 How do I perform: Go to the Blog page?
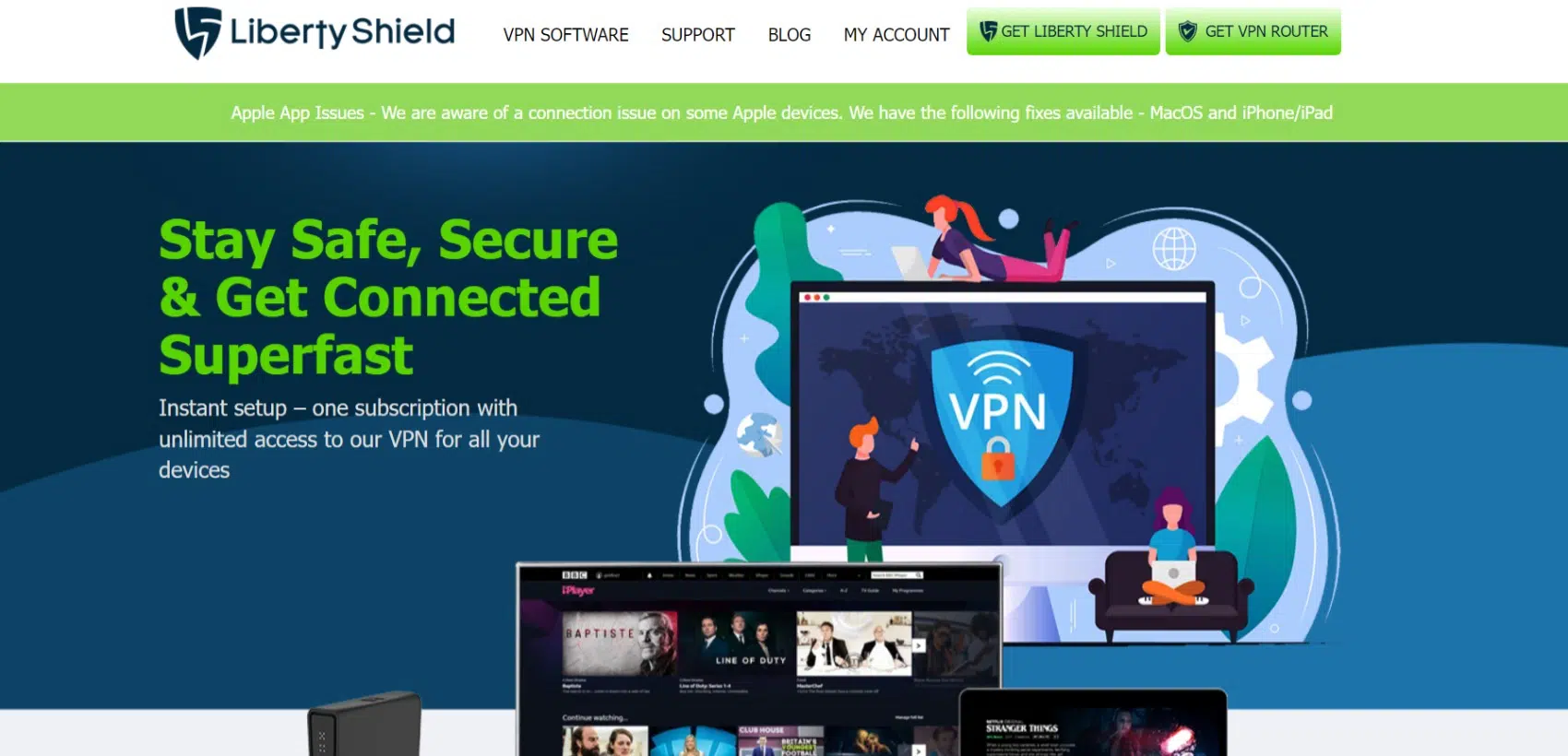(789, 35)
